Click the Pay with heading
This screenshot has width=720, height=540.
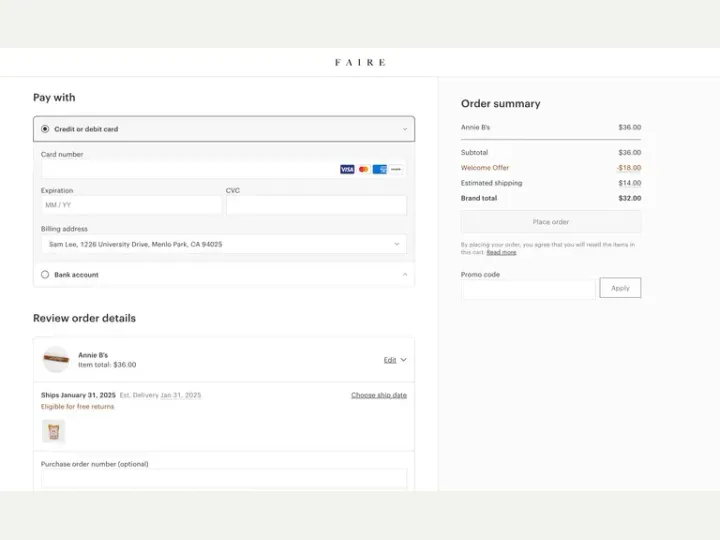pos(54,98)
